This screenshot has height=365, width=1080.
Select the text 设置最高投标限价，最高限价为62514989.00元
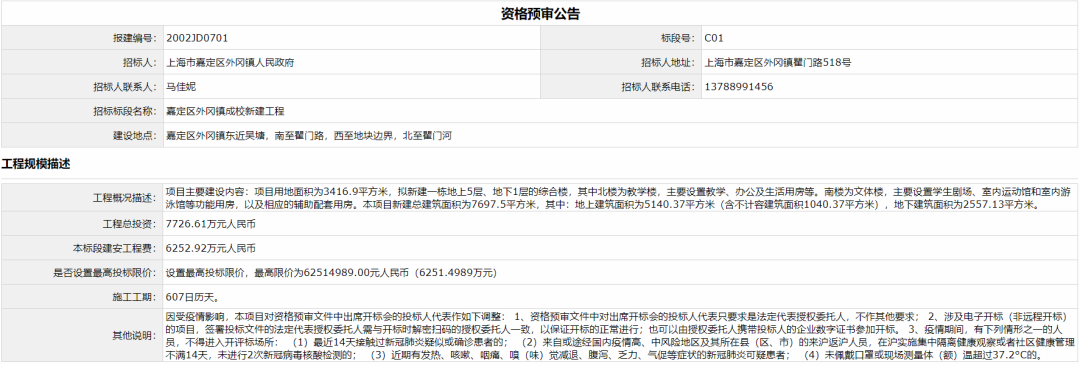(x=331, y=273)
